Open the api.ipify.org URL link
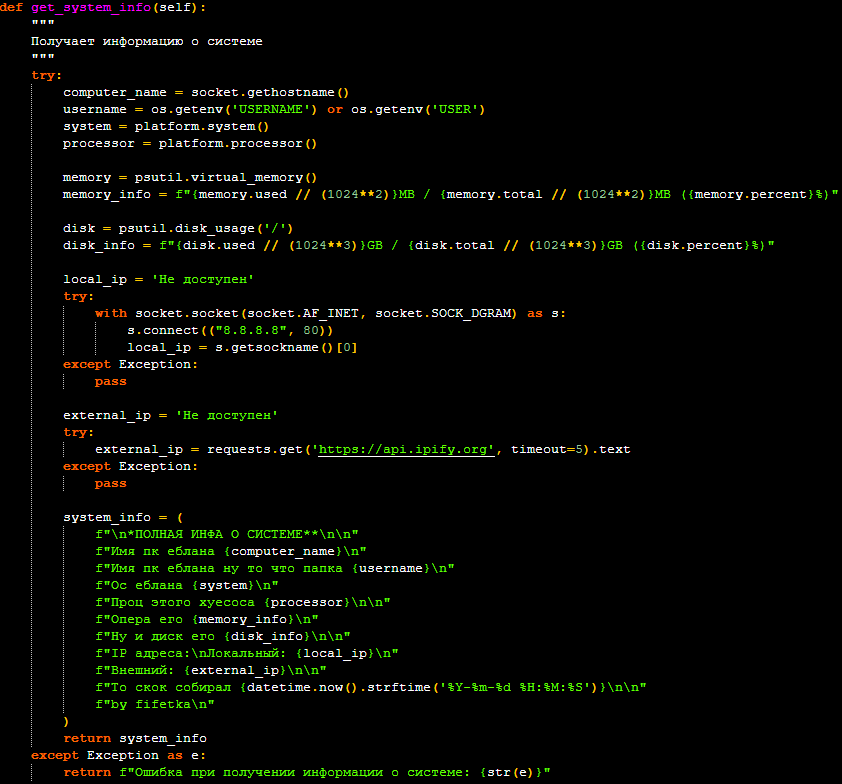 coord(406,449)
